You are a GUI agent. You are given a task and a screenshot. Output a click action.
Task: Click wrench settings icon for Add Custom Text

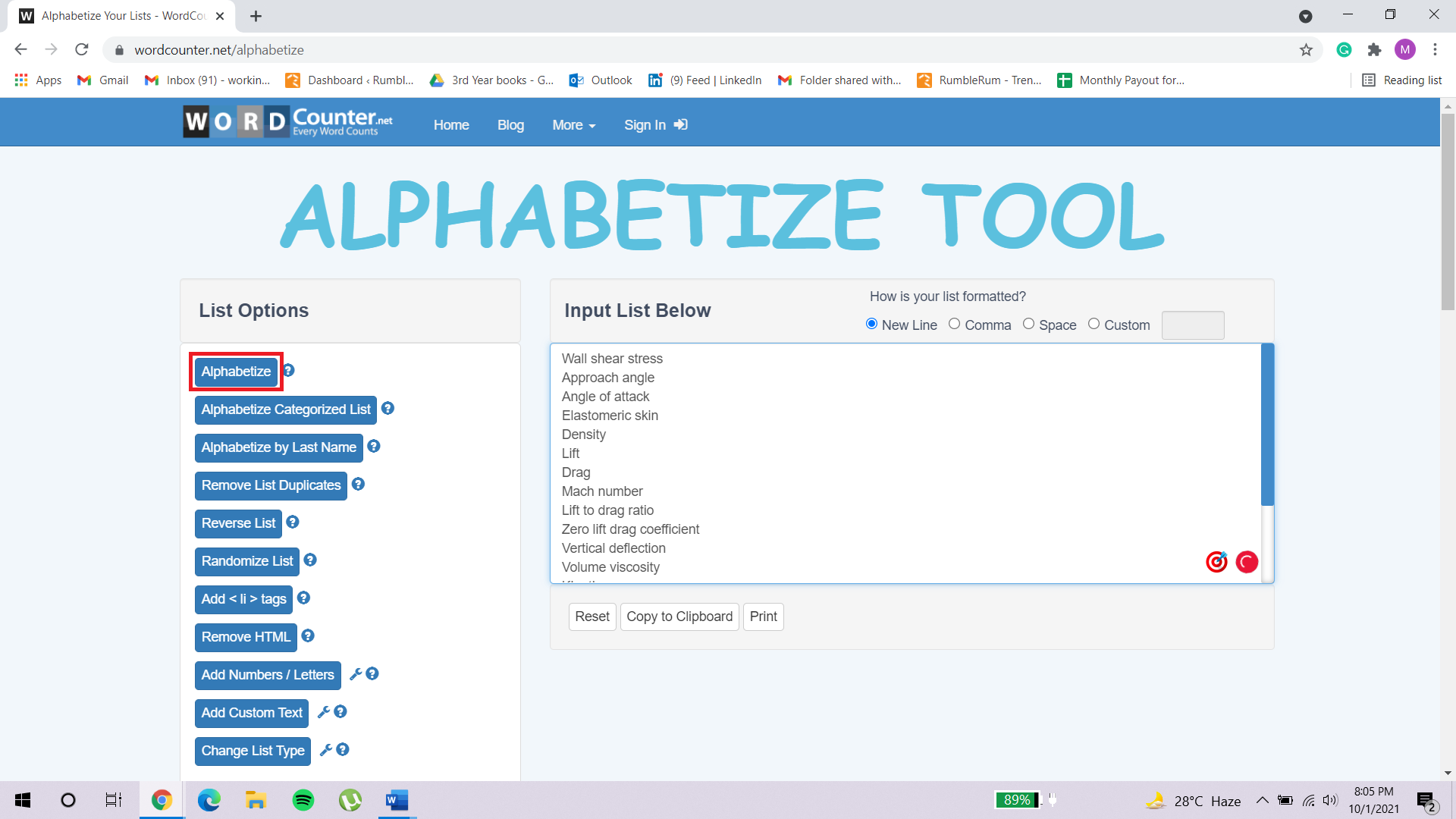point(323,711)
